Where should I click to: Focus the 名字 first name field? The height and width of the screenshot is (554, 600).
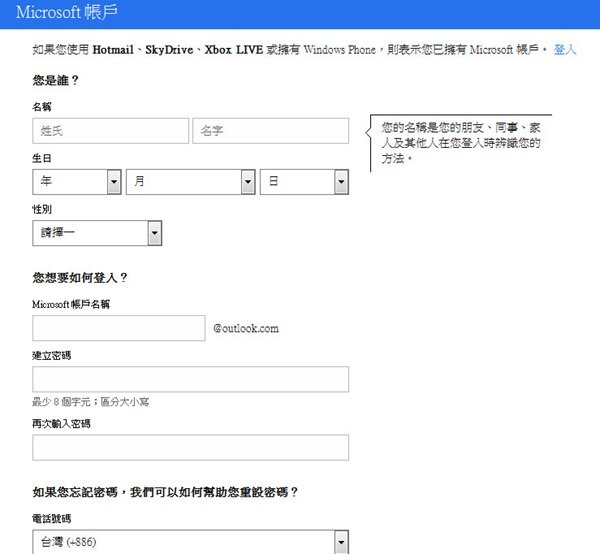(x=271, y=131)
